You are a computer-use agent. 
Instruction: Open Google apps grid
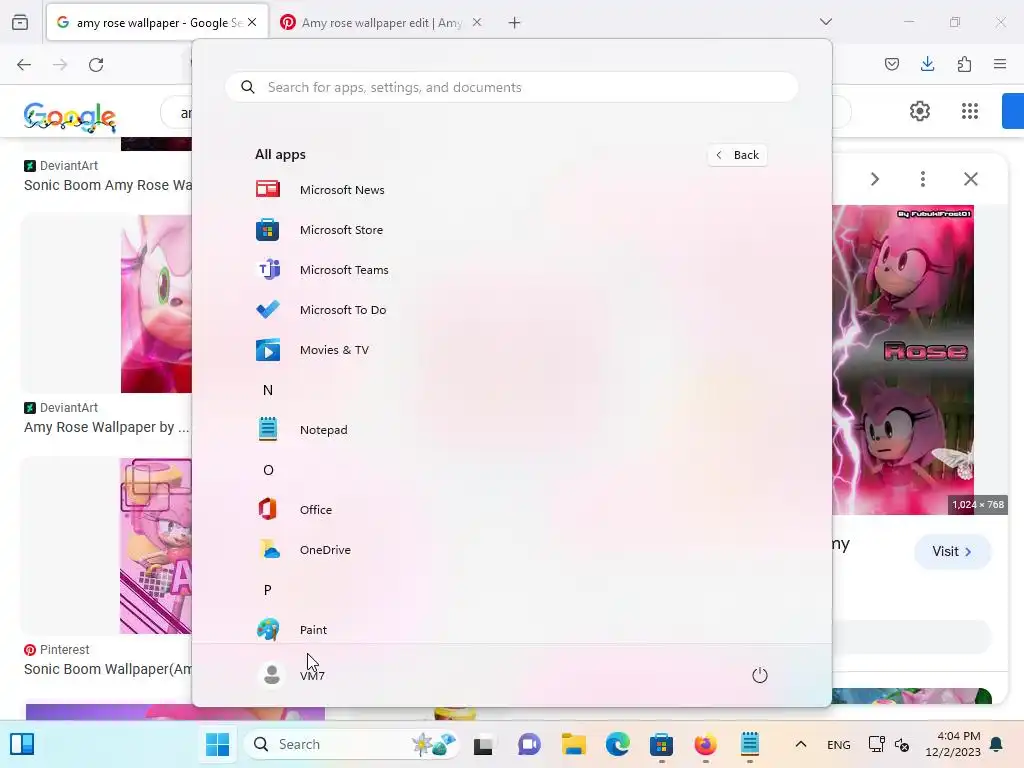tap(970, 111)
